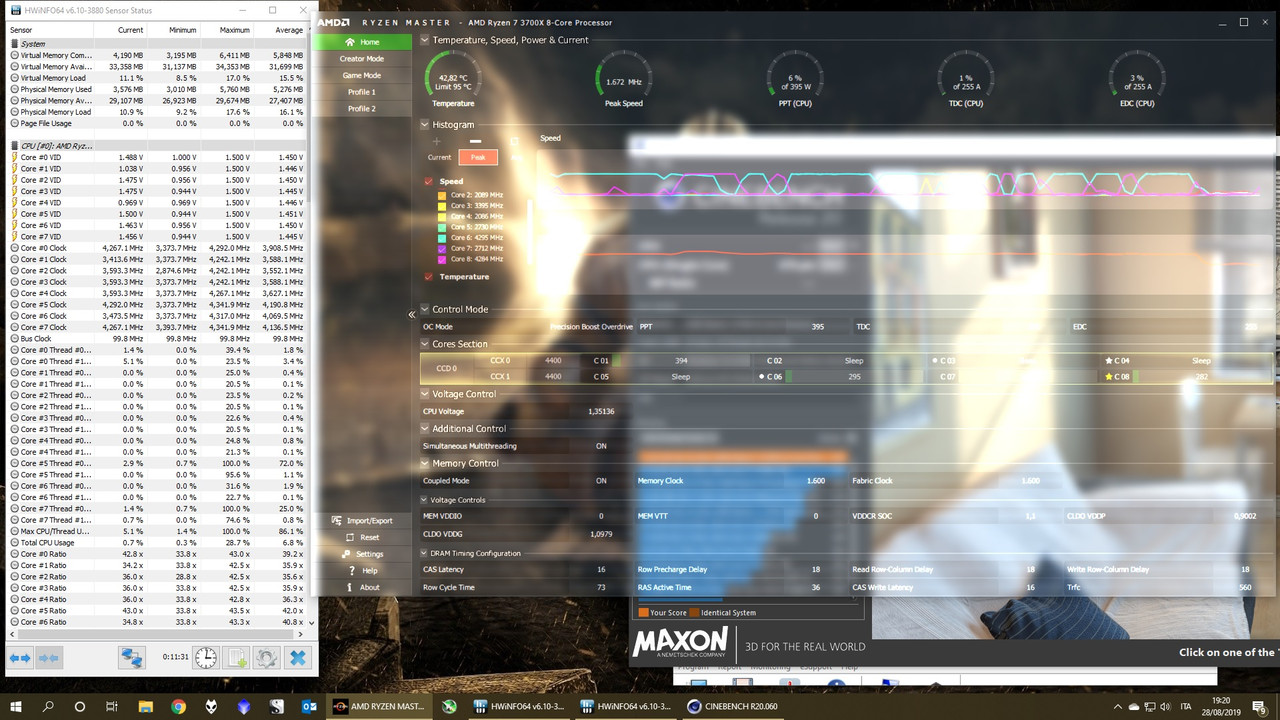1280x720 pixels.
Task: Open HWiNFO remote network connection button
Action: [132, 657]
